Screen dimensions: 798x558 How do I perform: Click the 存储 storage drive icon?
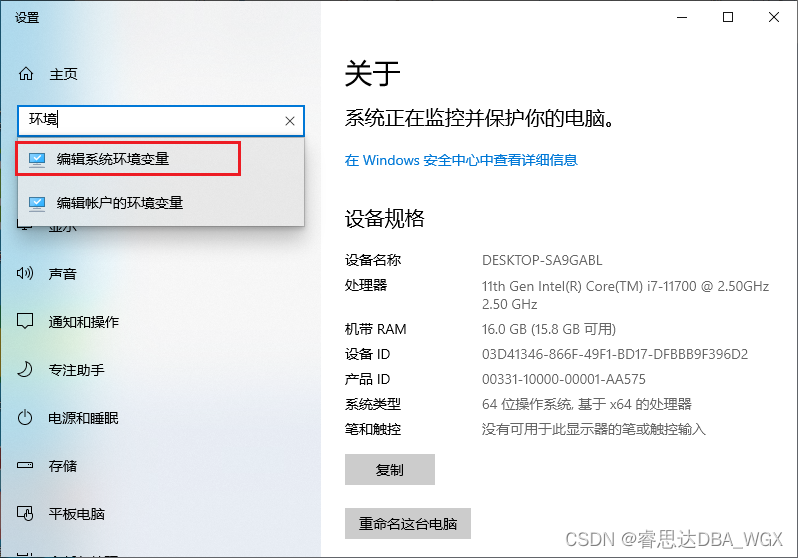[25, 465]
